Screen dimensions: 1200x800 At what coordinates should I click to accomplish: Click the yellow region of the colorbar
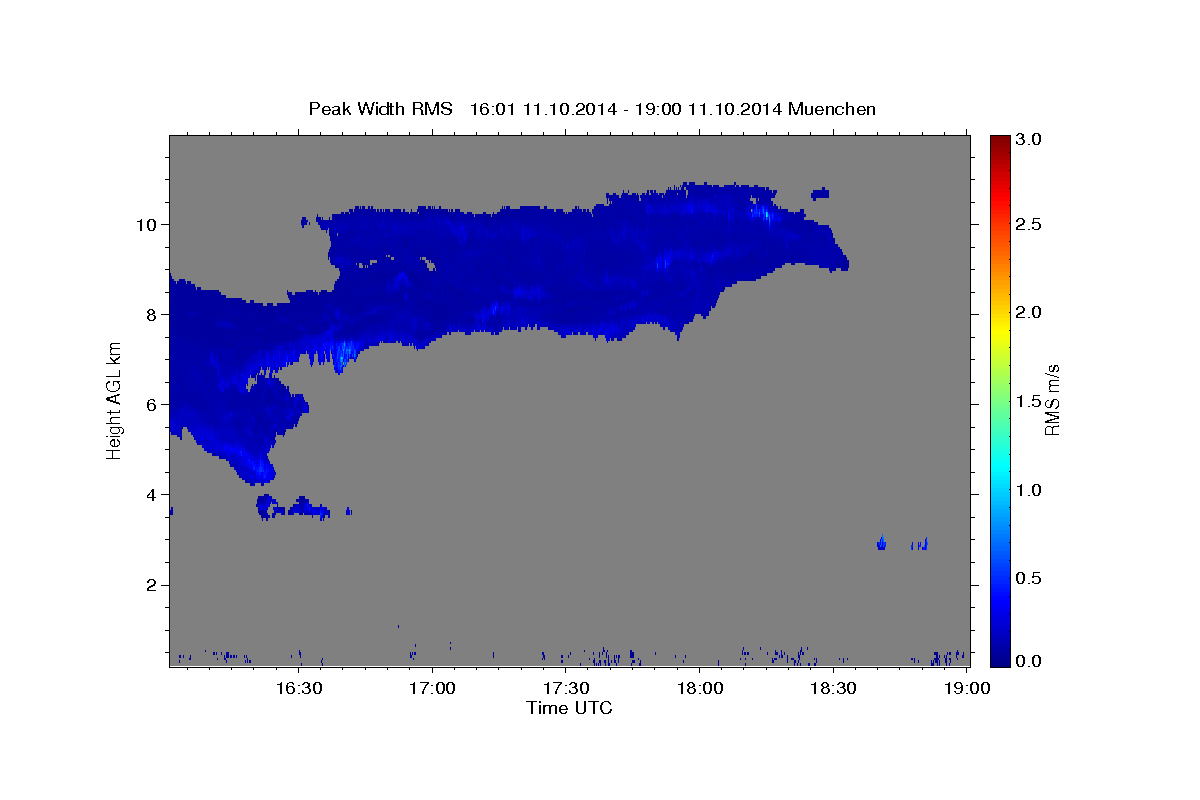pos(1000,325)
